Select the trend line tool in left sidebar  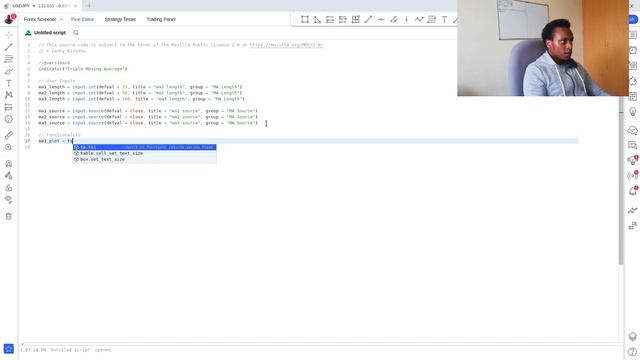pos(9,47)
